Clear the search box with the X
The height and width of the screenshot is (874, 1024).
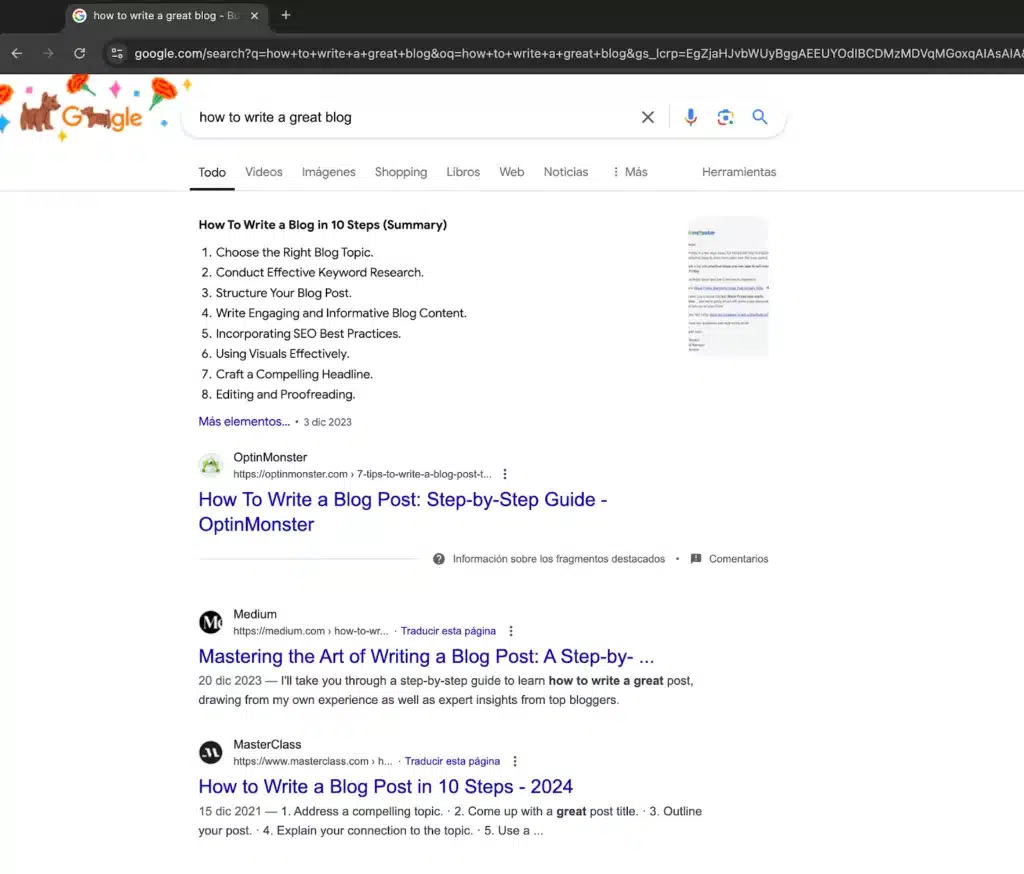pos(648,117)
